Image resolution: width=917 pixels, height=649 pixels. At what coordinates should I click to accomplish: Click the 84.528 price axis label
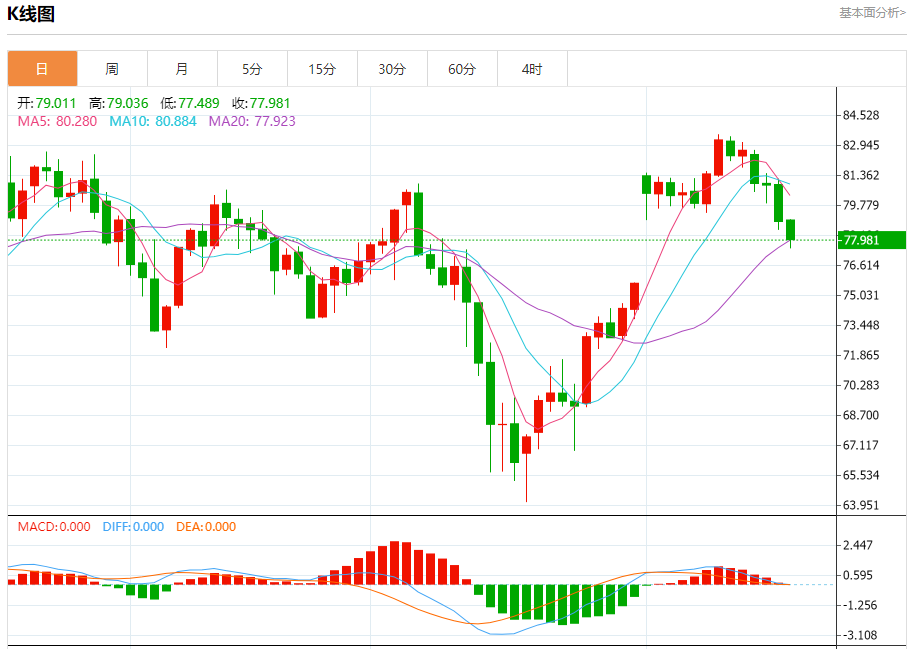(x=861, y=115)
